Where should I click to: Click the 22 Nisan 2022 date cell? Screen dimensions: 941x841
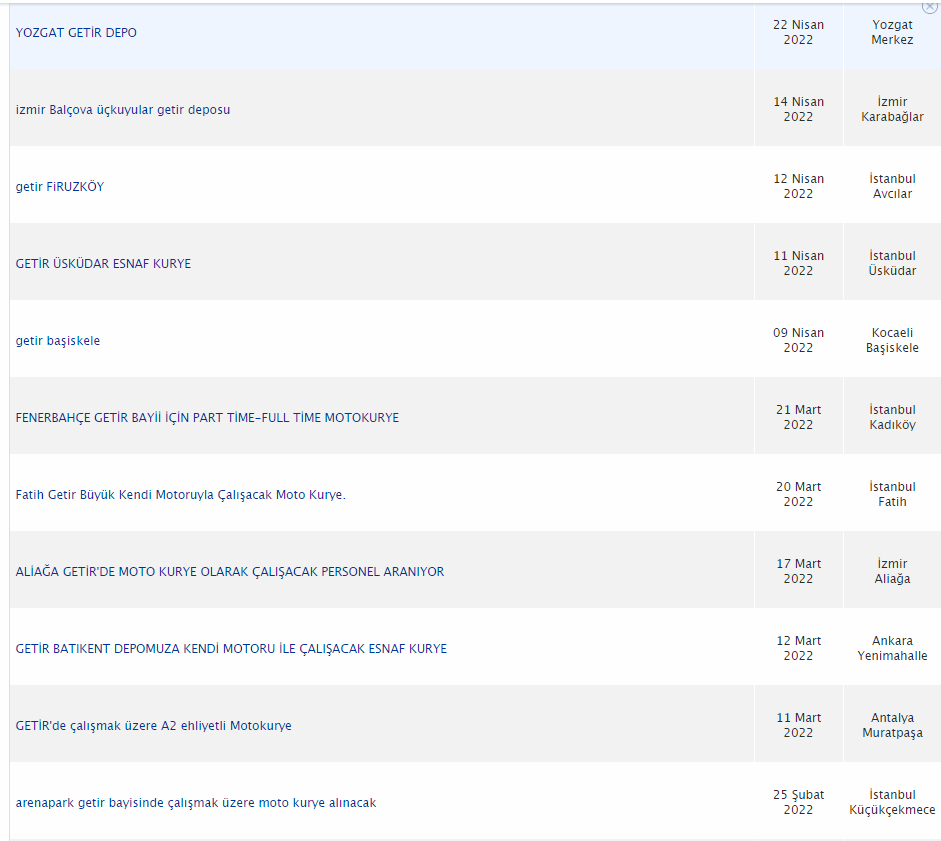tap(798, 32)
